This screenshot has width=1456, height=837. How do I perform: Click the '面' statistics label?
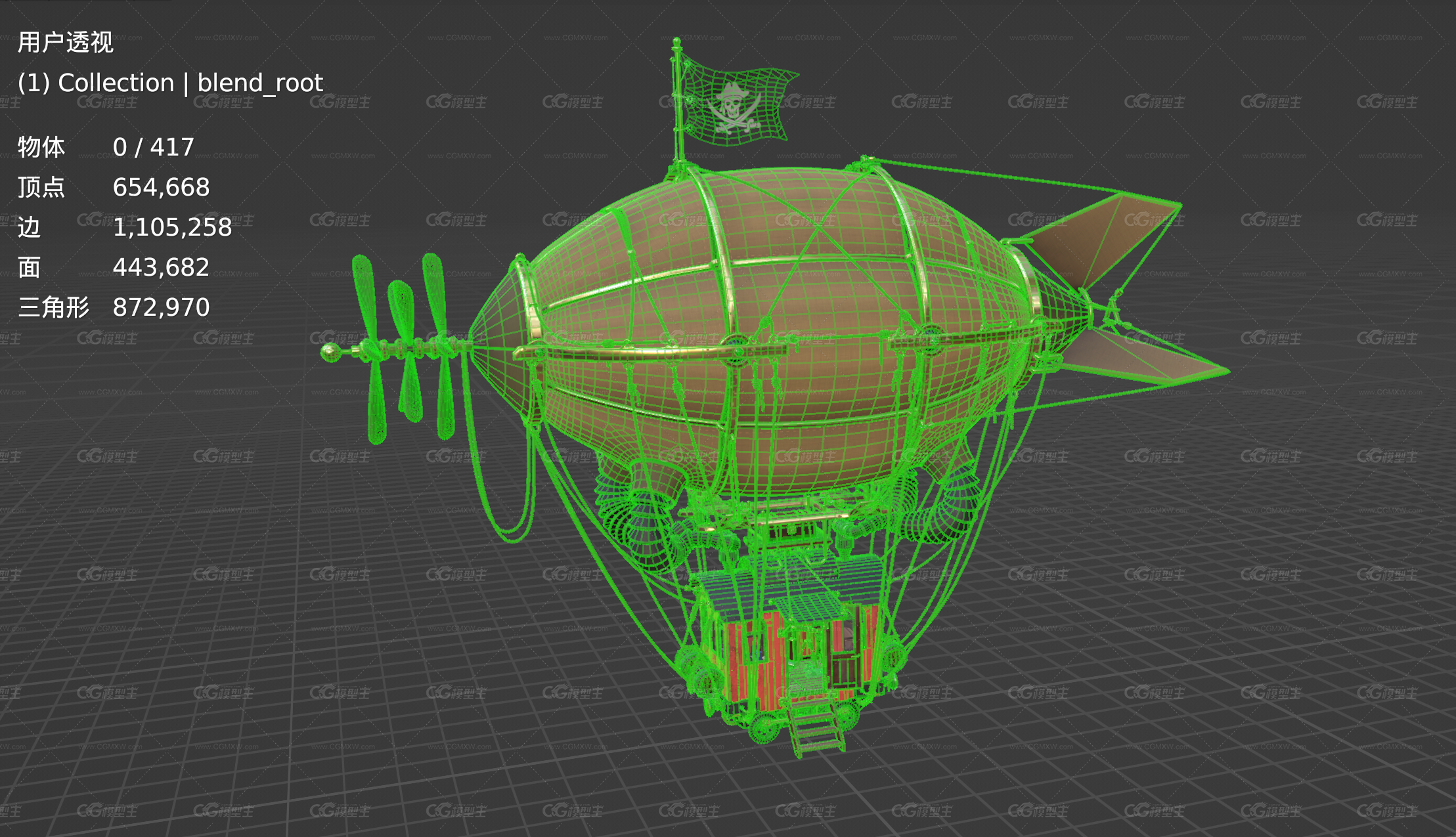[30, 267]
